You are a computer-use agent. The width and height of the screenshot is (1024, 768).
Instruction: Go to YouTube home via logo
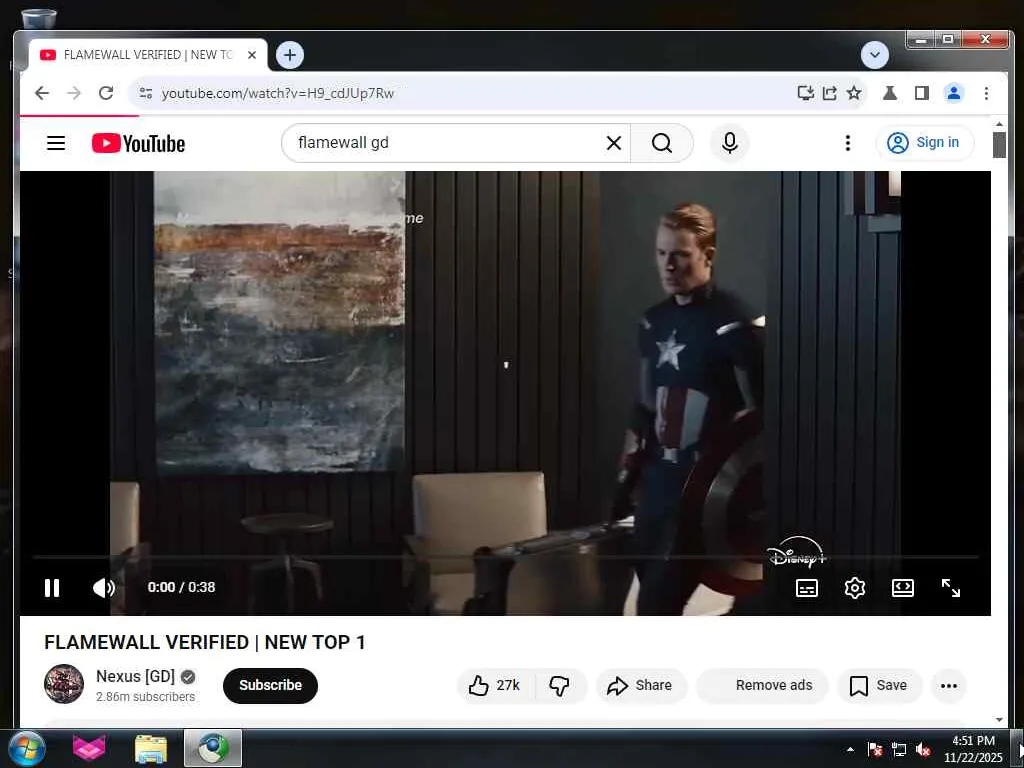pos(138,143)
